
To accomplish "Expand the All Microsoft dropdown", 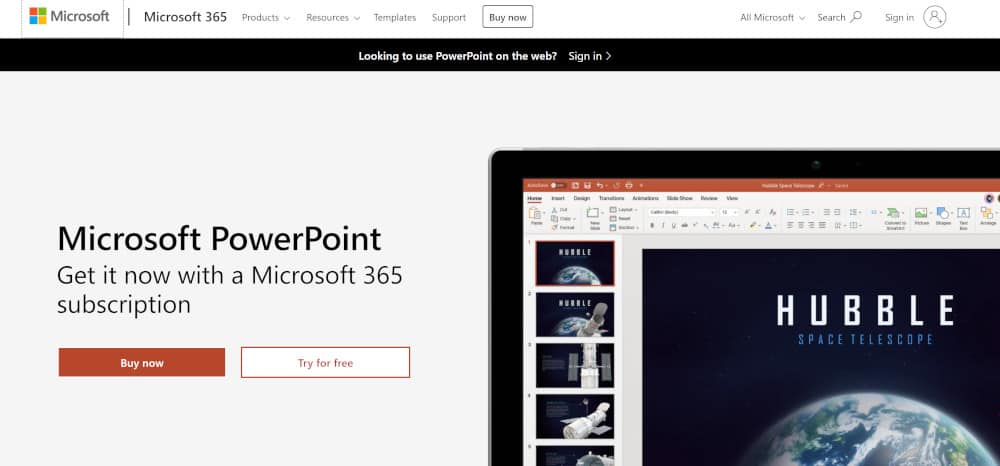I will pos(772,18).
